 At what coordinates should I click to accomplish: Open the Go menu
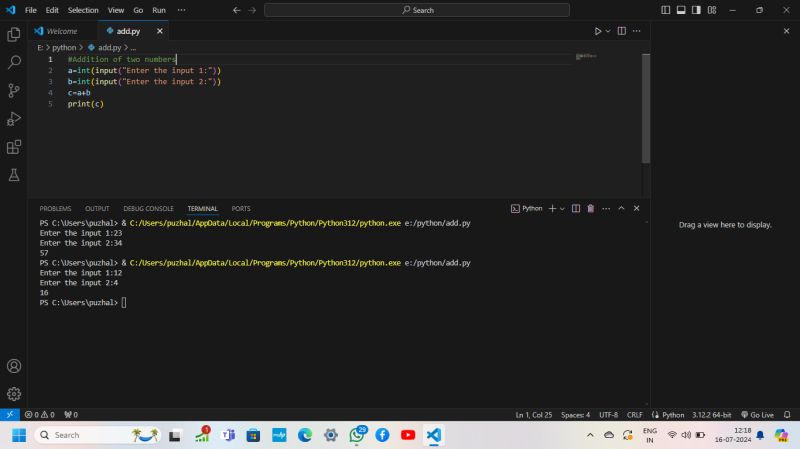coord(138,10)
